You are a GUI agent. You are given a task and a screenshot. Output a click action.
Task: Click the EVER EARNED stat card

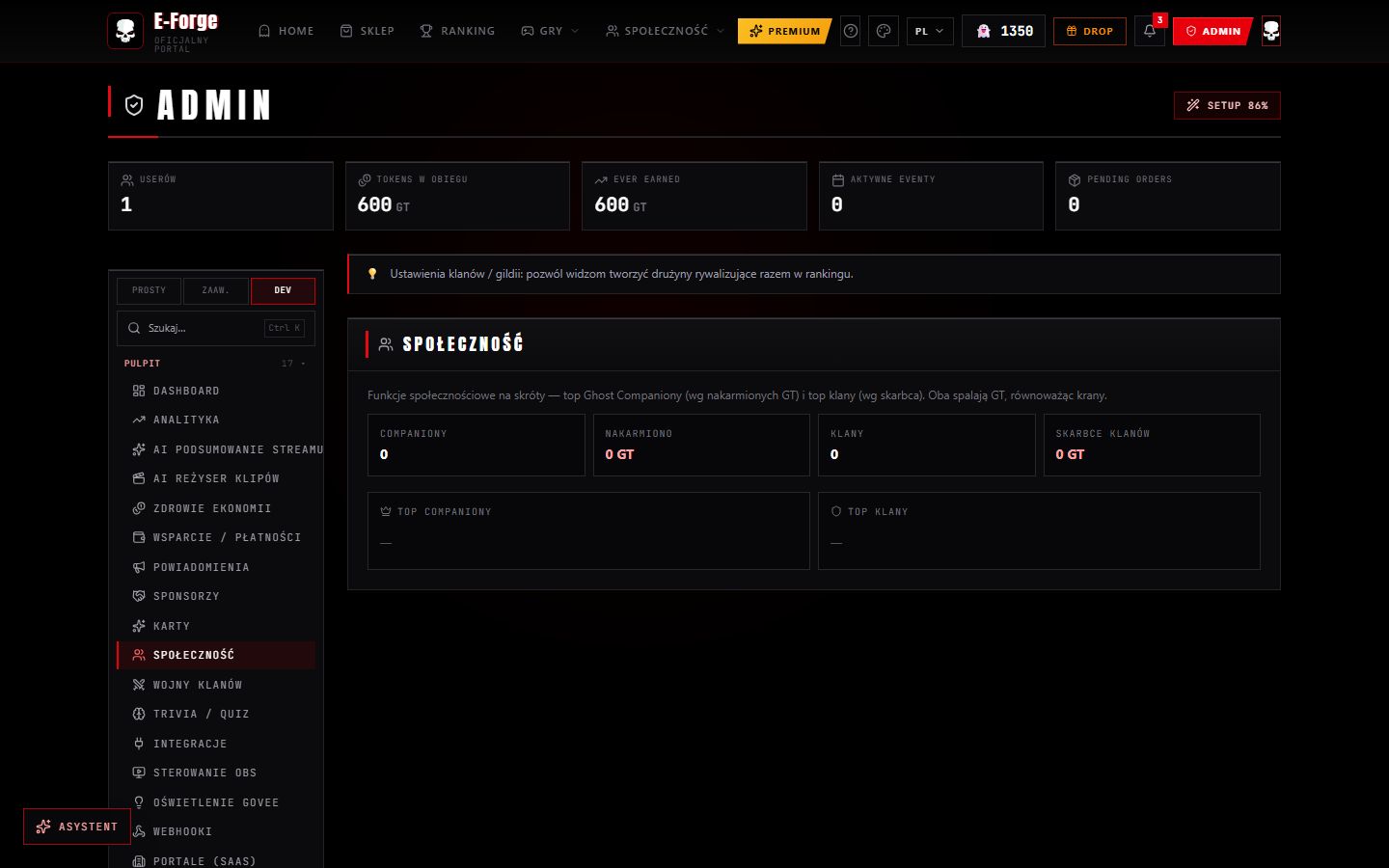tap(694, 196)
